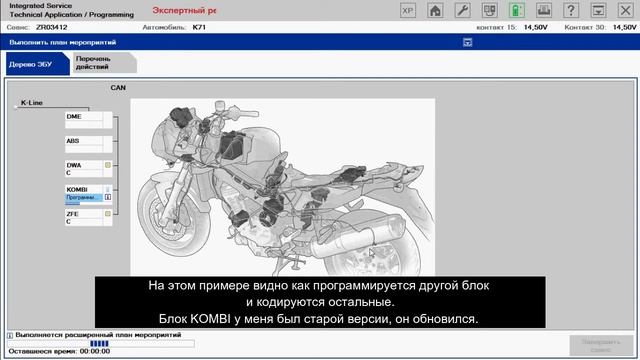Screen dimensions: 640x360
Task: Close the application with the X icon
Action: 625,11
